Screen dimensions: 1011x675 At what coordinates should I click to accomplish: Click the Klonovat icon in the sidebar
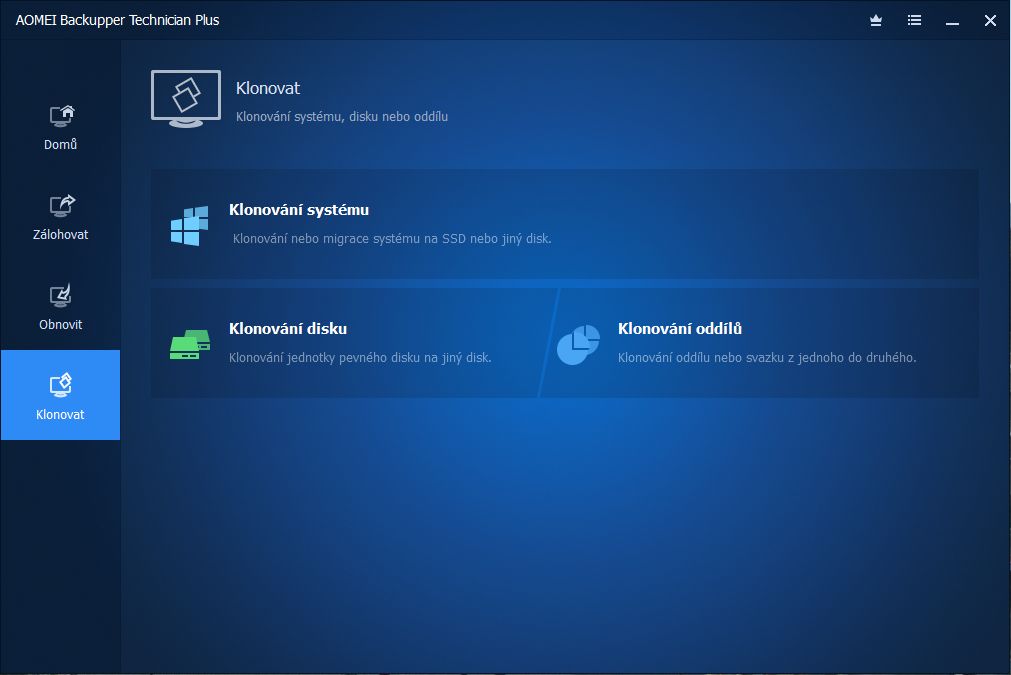61,385
